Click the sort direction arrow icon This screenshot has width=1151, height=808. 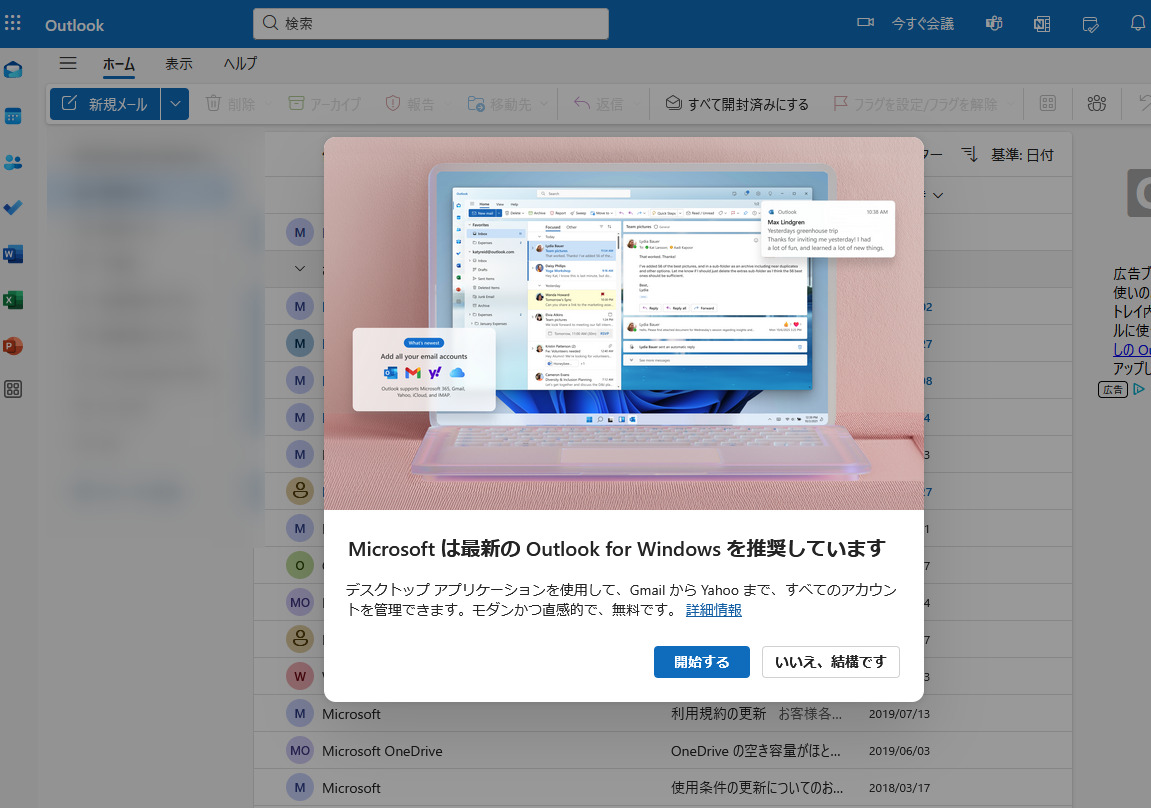click(x=969, y=154)
